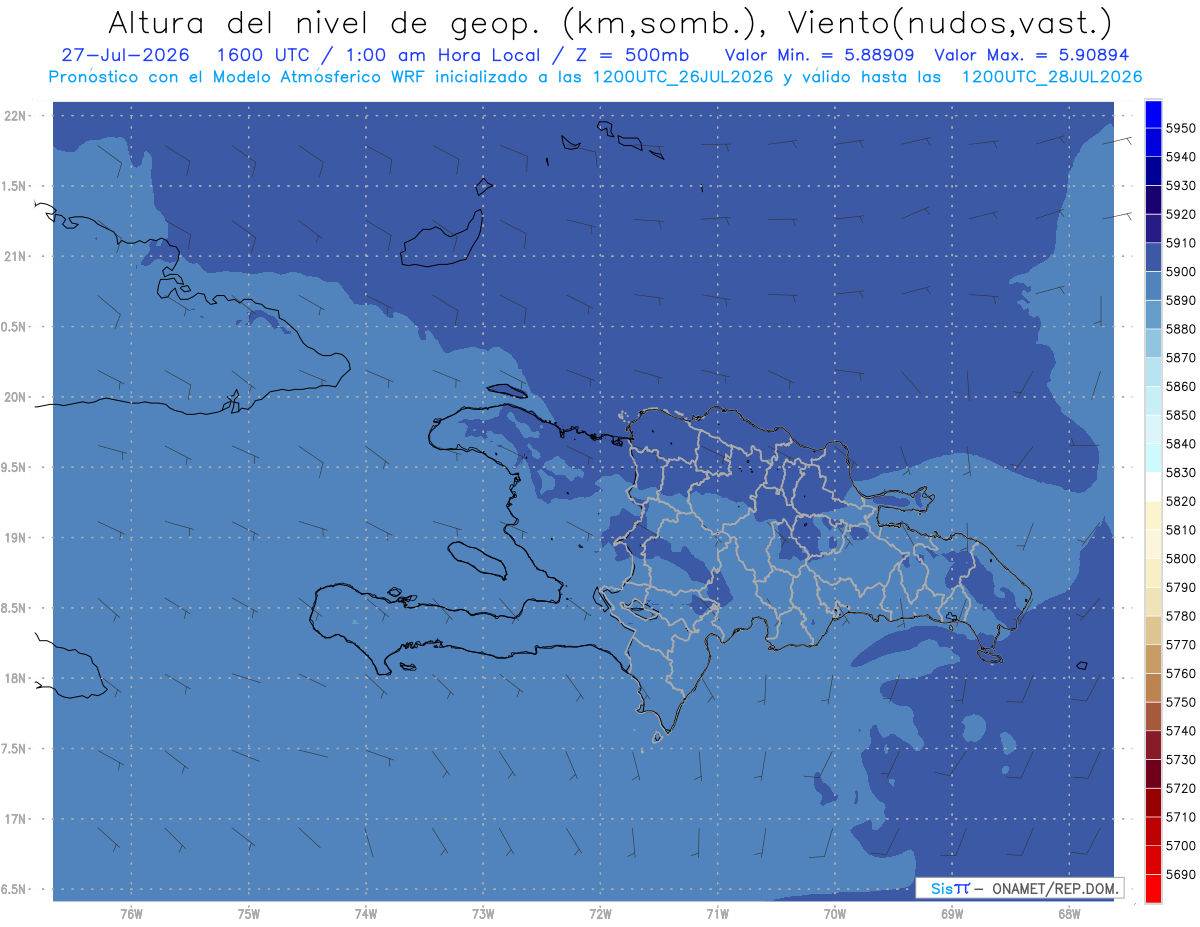
Task: Click the 5690 legend value
Action: 1180,874
